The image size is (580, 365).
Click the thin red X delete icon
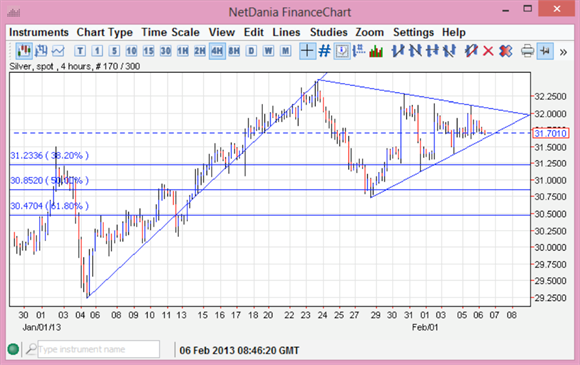click(x=488, y=51)
